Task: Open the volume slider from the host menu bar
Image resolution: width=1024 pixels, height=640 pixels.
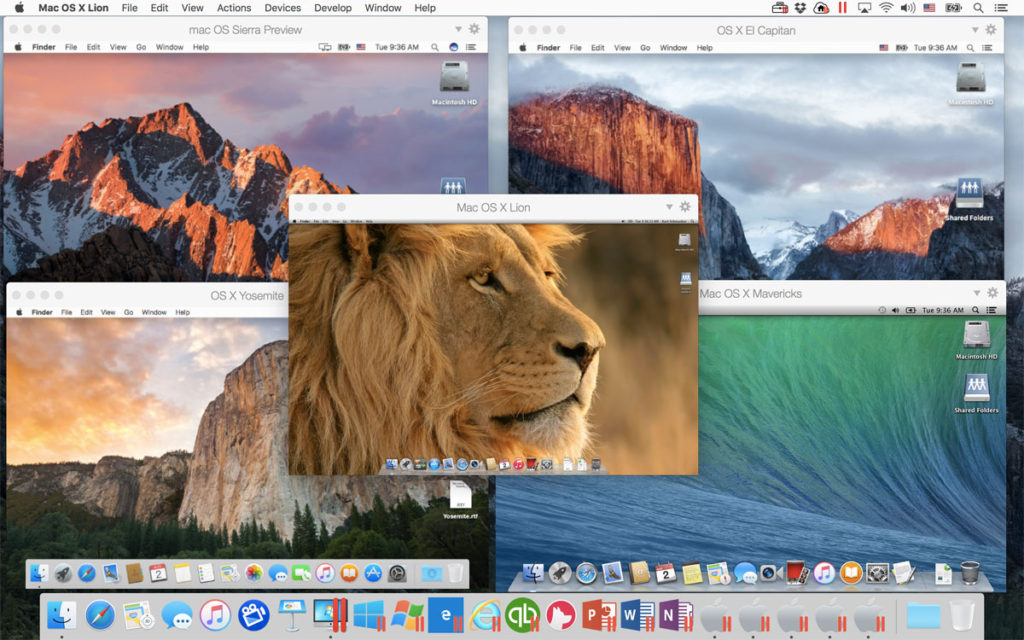Action: (x=907, y=8)
